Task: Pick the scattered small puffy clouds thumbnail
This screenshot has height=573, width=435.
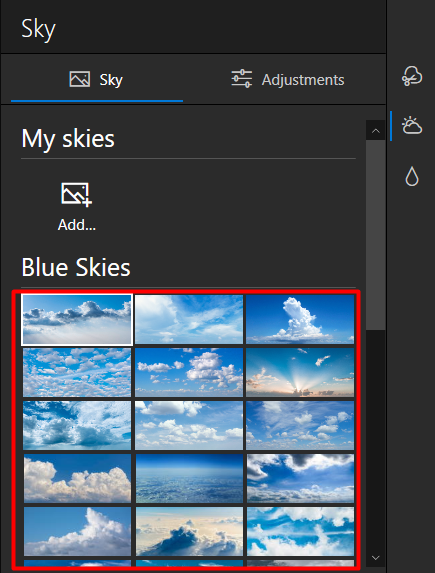Action: (x=77, y=372)
